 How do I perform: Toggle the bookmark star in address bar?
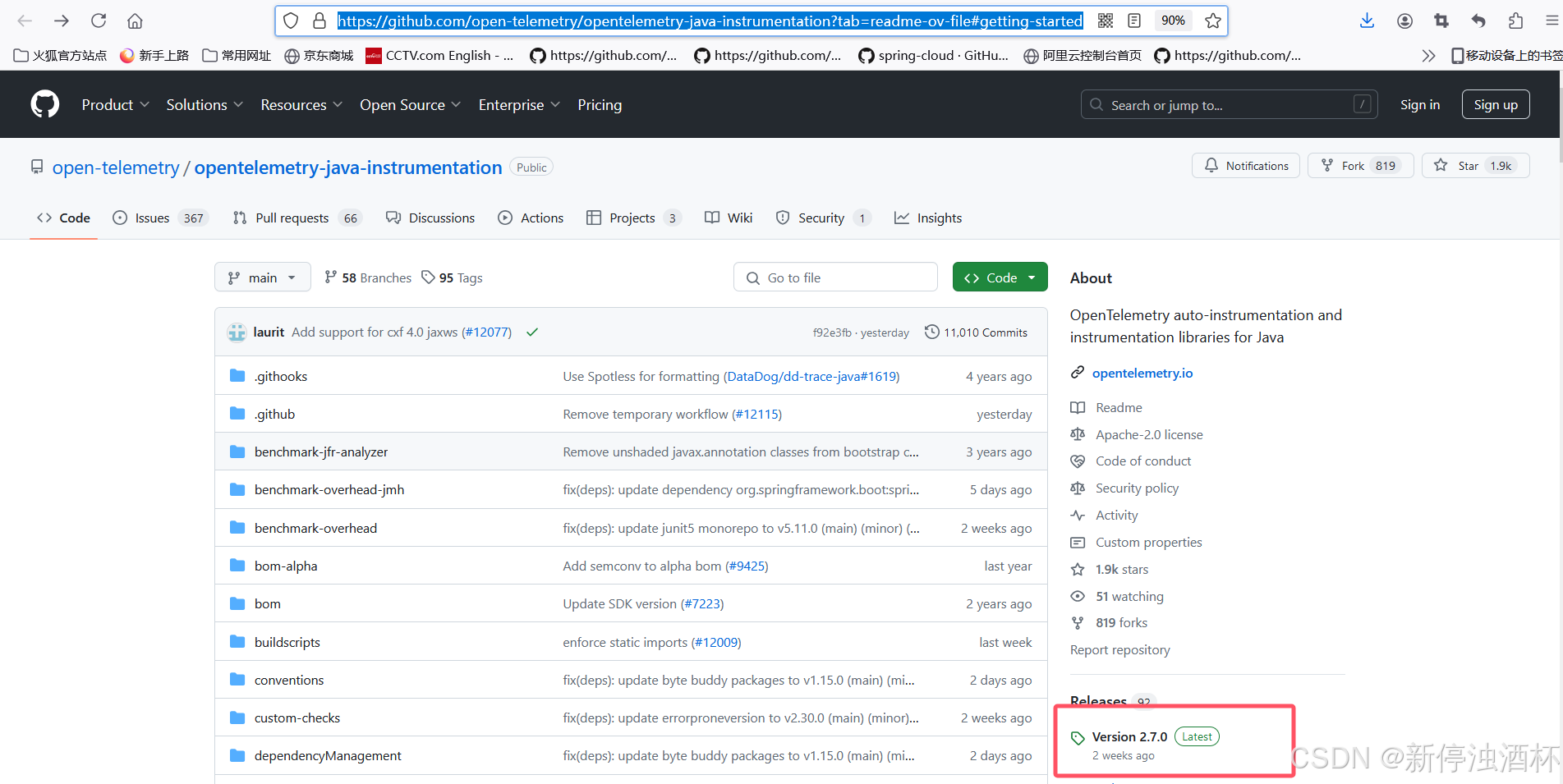[x=1212, y=21]
